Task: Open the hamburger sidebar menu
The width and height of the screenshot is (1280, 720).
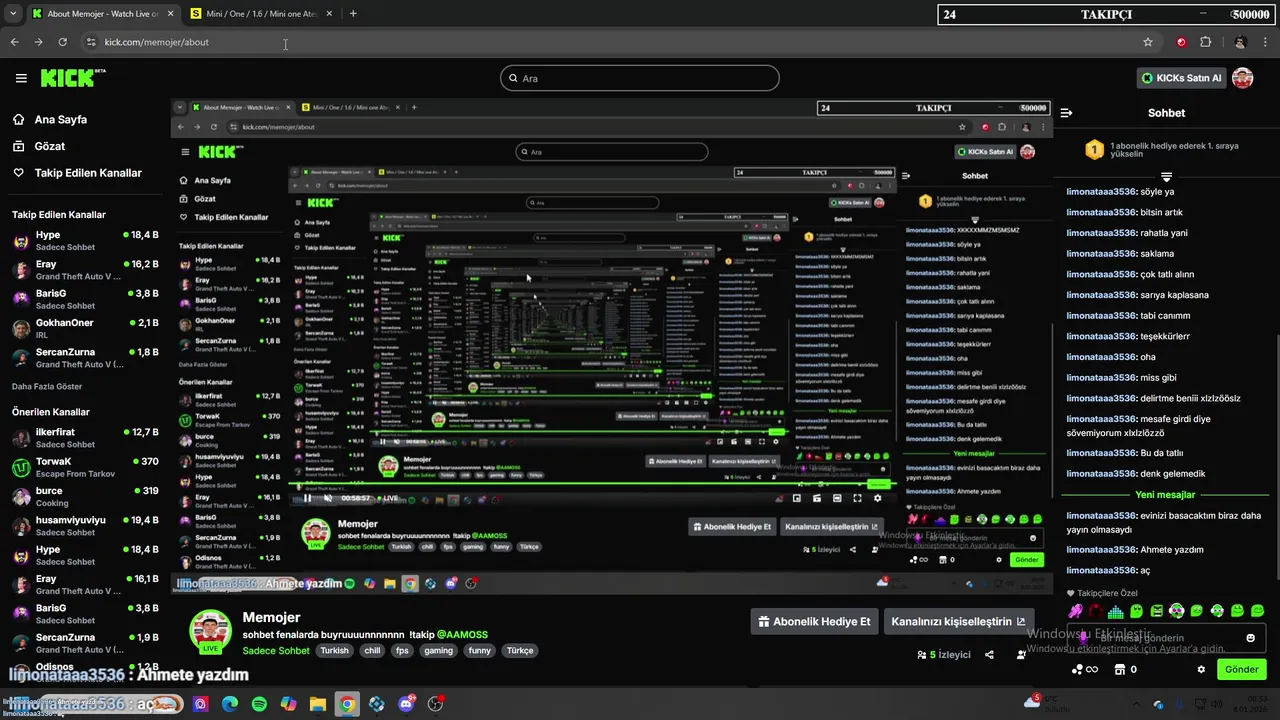Action: (x=21, y=78)
